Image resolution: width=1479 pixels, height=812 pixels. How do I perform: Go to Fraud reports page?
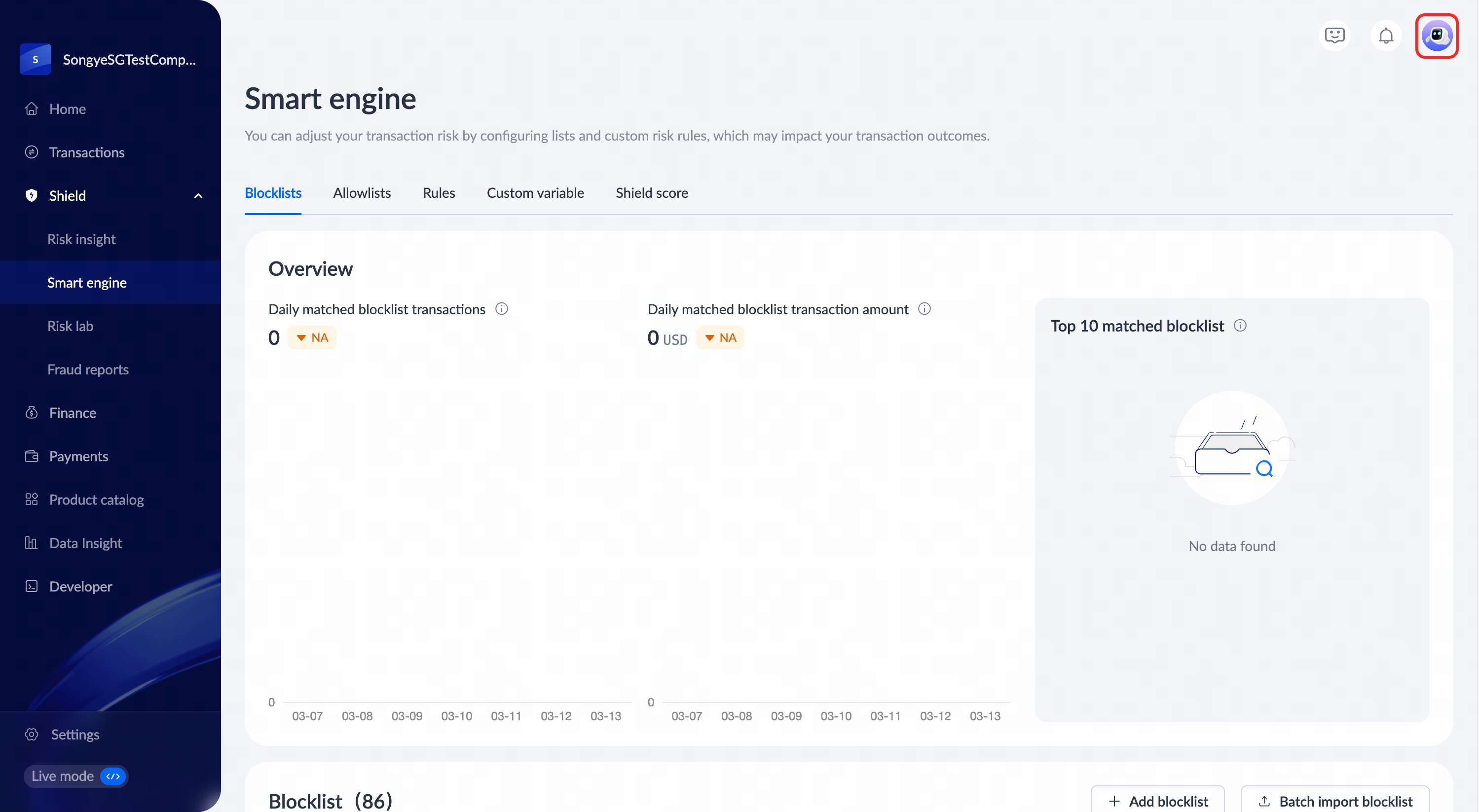88,369
